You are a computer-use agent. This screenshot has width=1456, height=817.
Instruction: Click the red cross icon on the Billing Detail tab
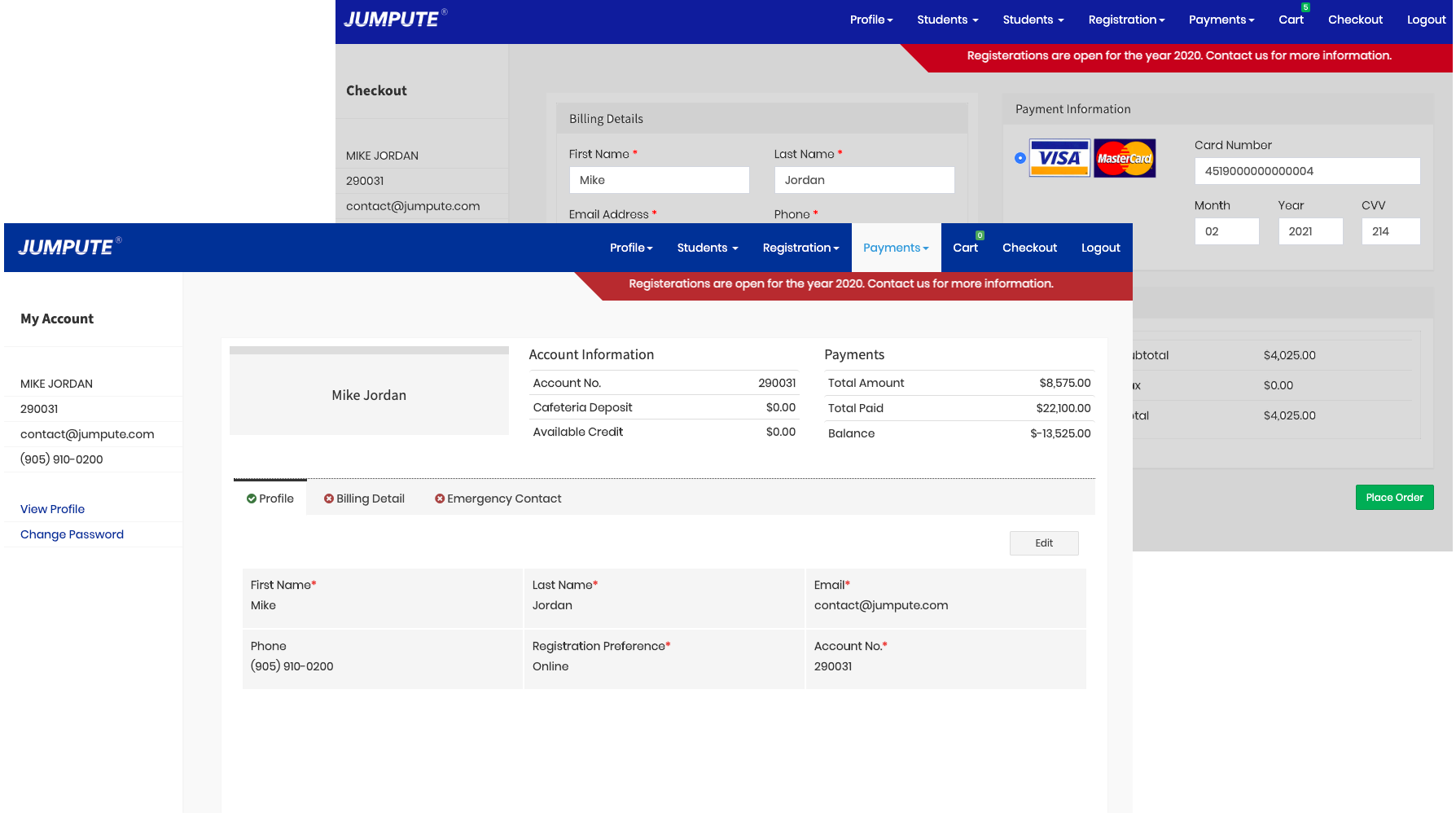(x=329, y=499)
